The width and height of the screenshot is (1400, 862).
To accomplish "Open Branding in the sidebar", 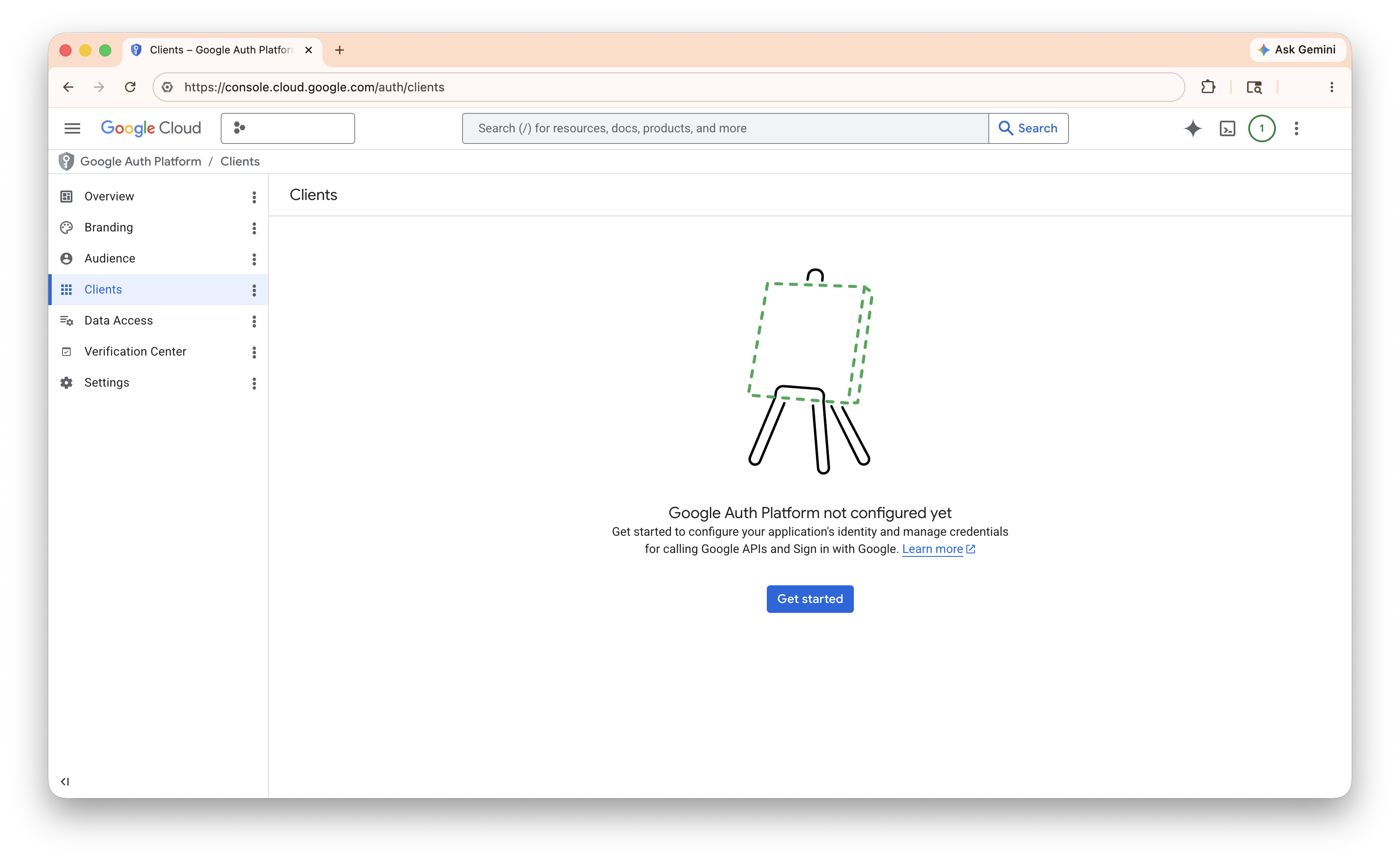I will point(158,228).
